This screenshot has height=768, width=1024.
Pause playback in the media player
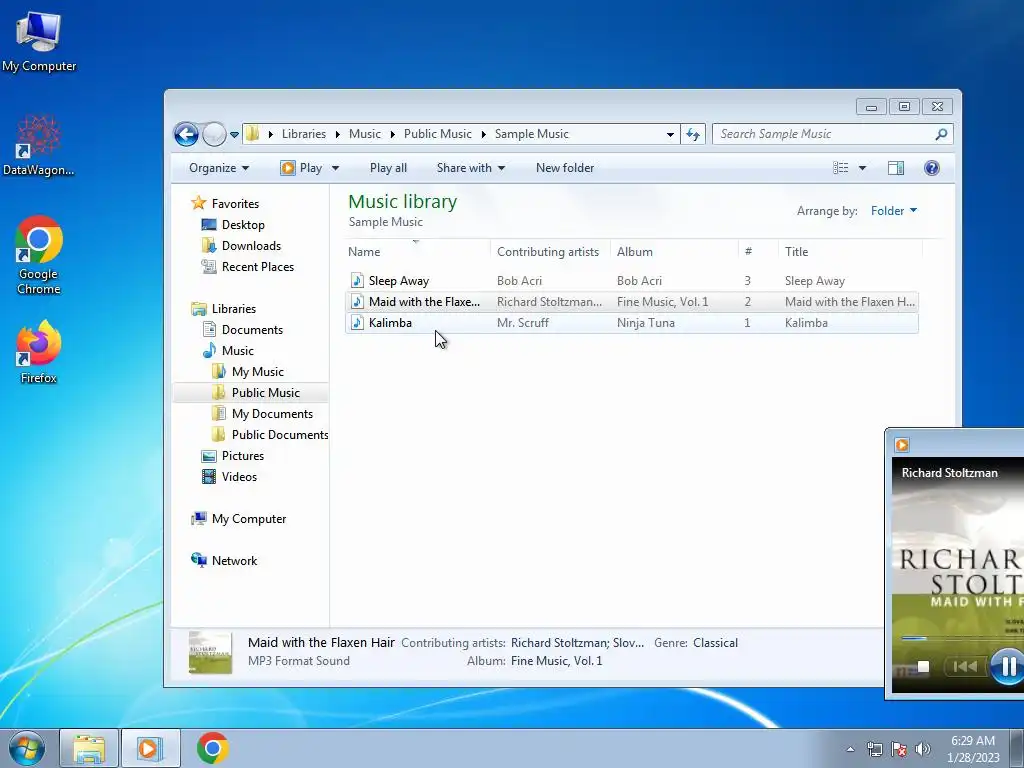click(1008, 666)
